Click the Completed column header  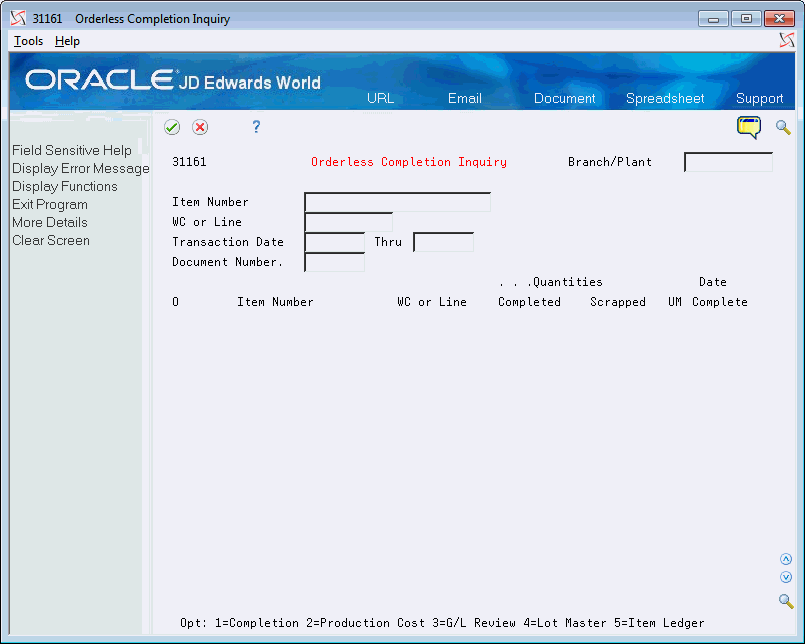[x=529, y=302]
